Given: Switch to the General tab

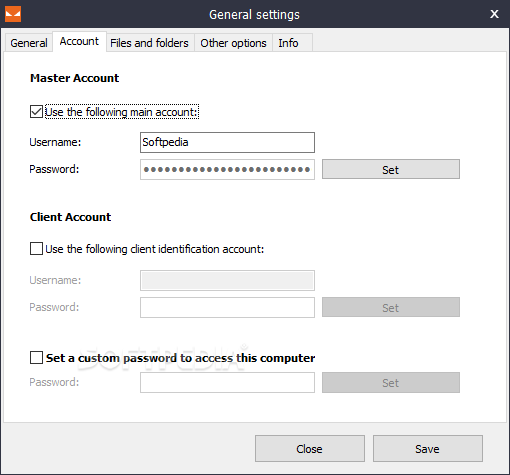Looking at the screenshot, I should (29, 43).
